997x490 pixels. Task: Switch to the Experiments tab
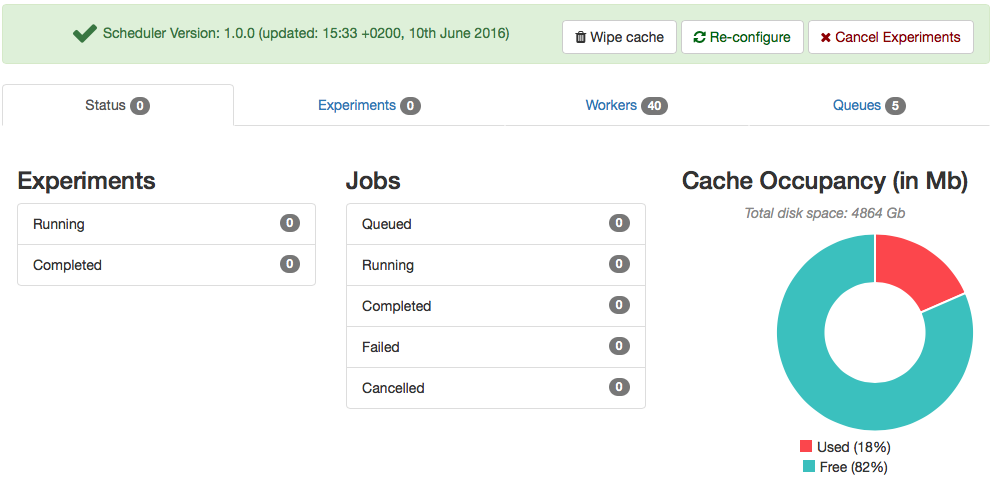tap(357, 105)
